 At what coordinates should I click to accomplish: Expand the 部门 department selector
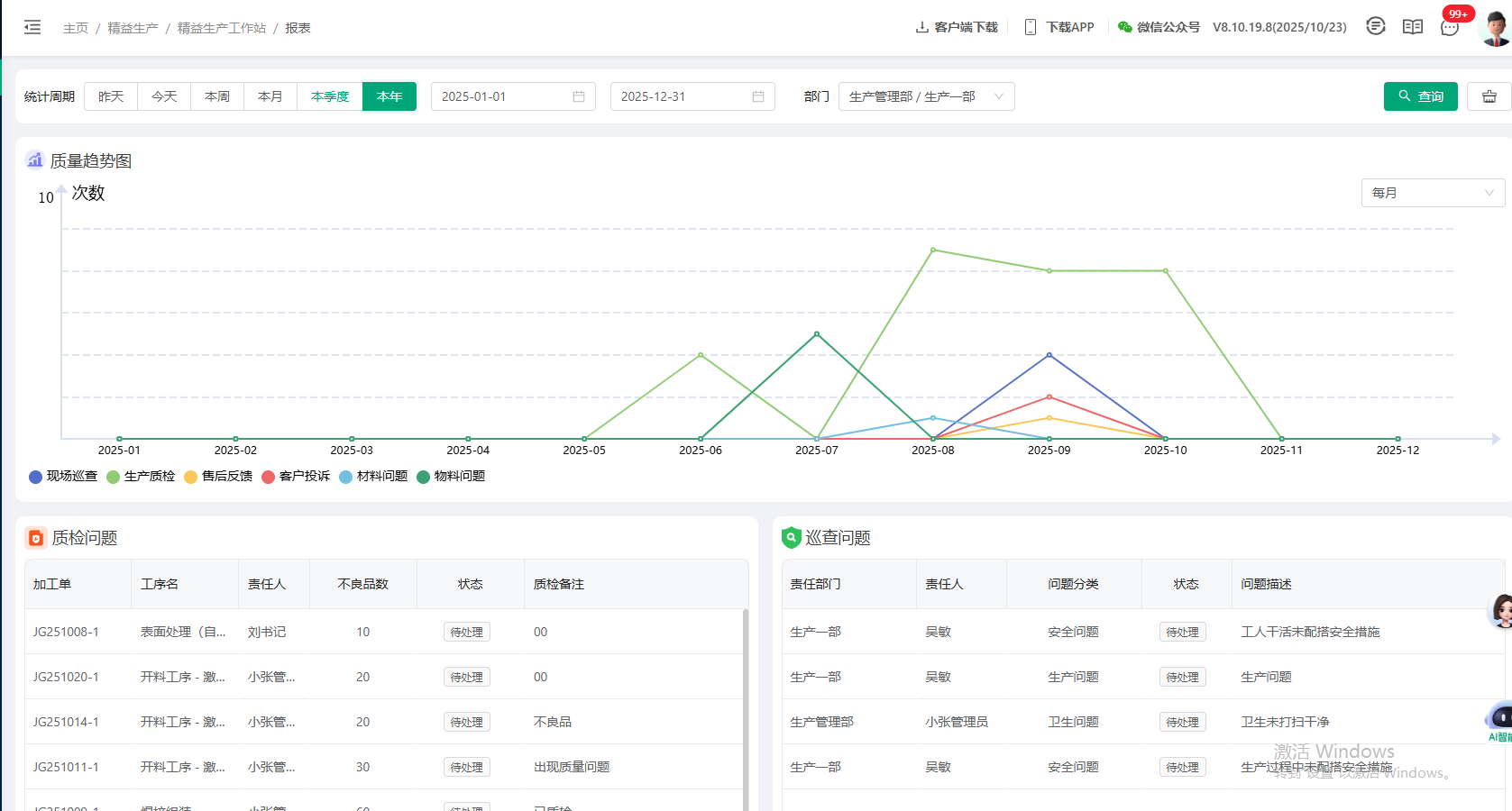(x=926, y=96)
